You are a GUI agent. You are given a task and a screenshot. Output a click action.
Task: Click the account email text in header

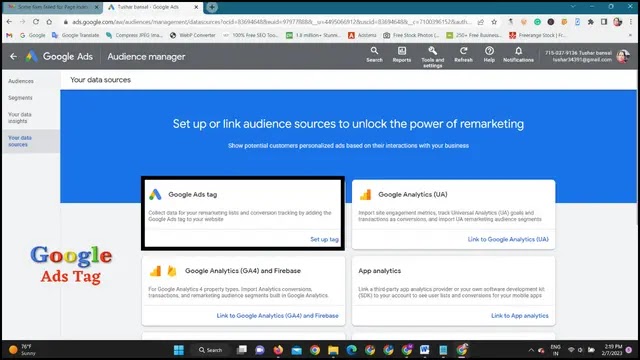[x=582, y=60]
